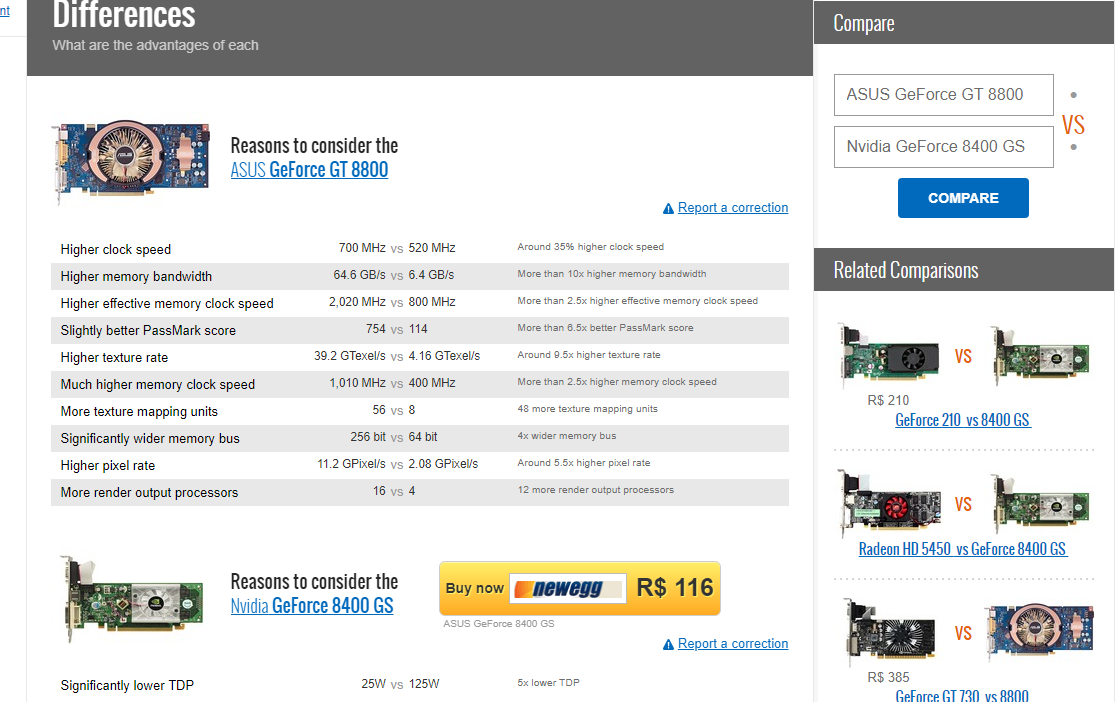
Task: Open GeForce GT 730 vs 8800 comparison link
Action: [962, 696]
